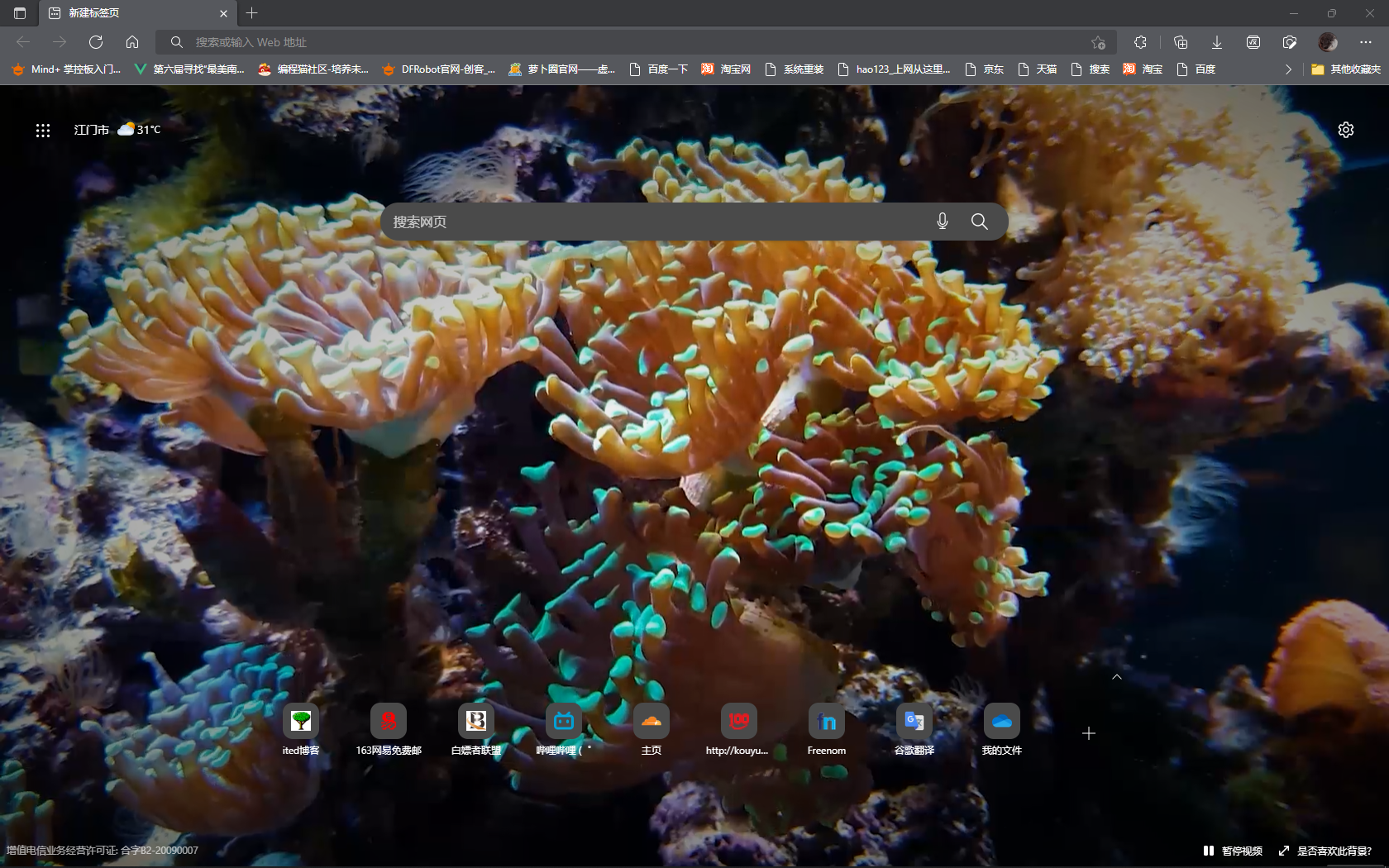Open the 百度一下 bookmark

pyautogui.click(x=659, y=69)
